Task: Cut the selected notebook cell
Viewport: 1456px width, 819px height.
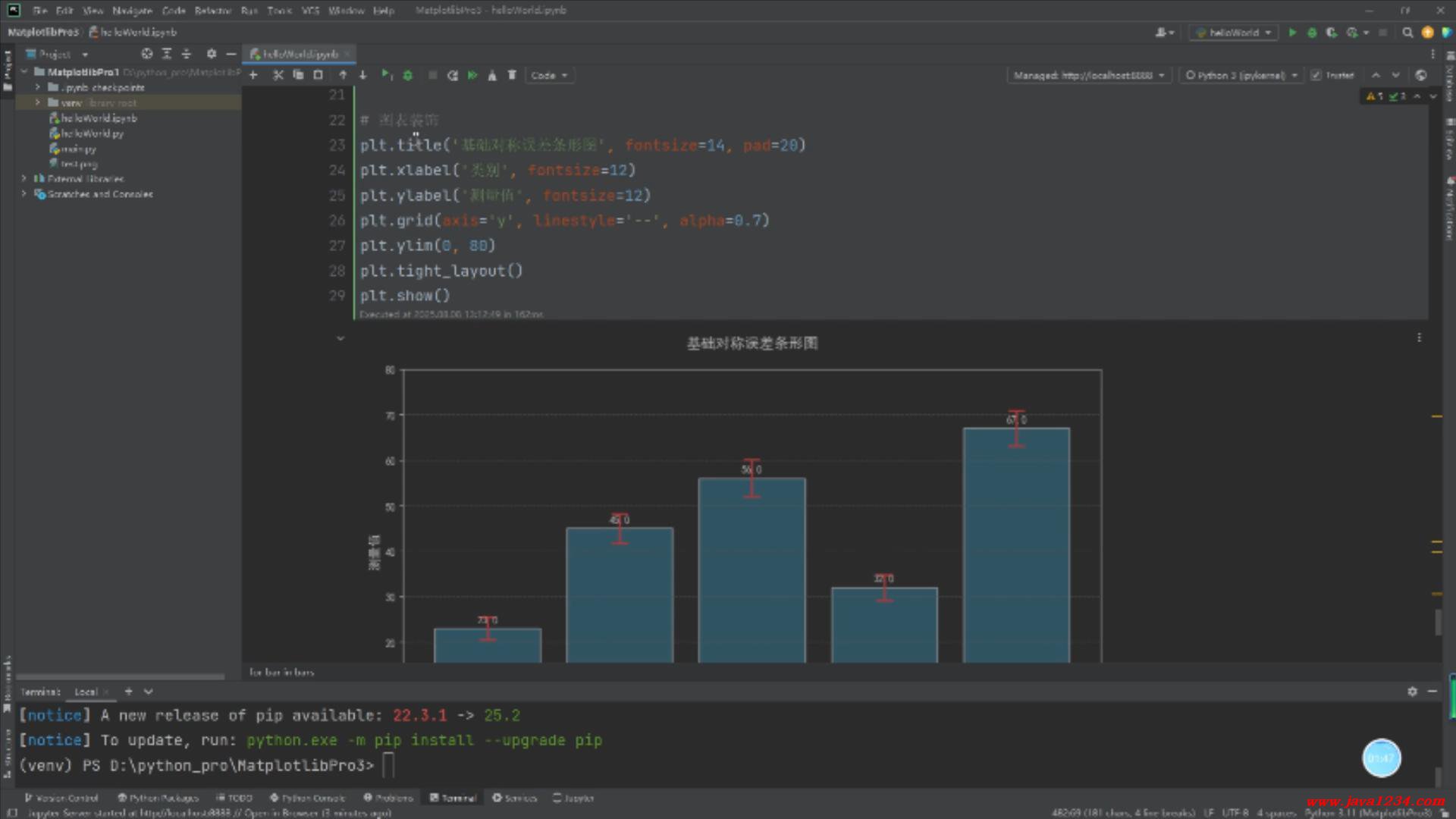Action: point(278,75)
